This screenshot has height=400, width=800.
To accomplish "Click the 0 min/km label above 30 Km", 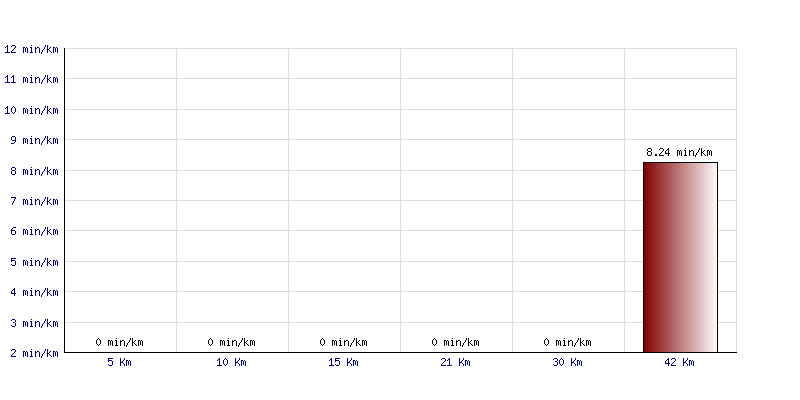I will tap(567, 342).
